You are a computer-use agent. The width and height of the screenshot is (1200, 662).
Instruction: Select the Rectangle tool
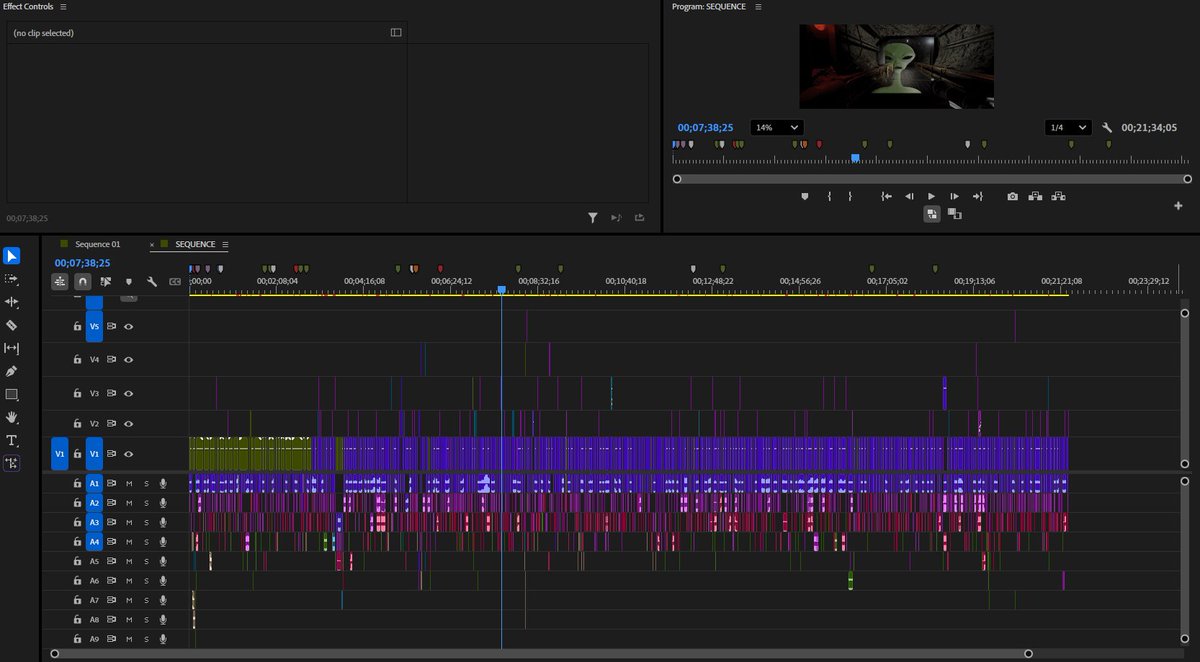pyautogui.click(x=12, y=394)
